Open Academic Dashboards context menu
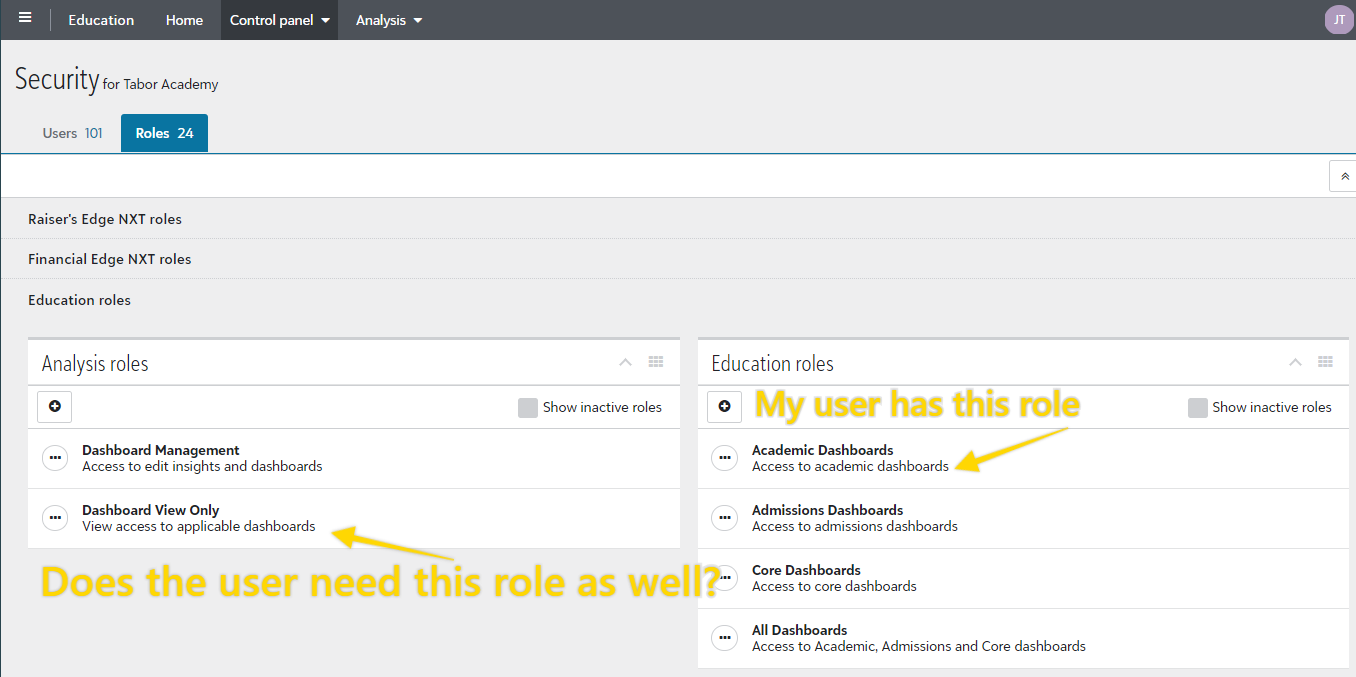The width and height of the screenshot is (1356, 677). 724,458
